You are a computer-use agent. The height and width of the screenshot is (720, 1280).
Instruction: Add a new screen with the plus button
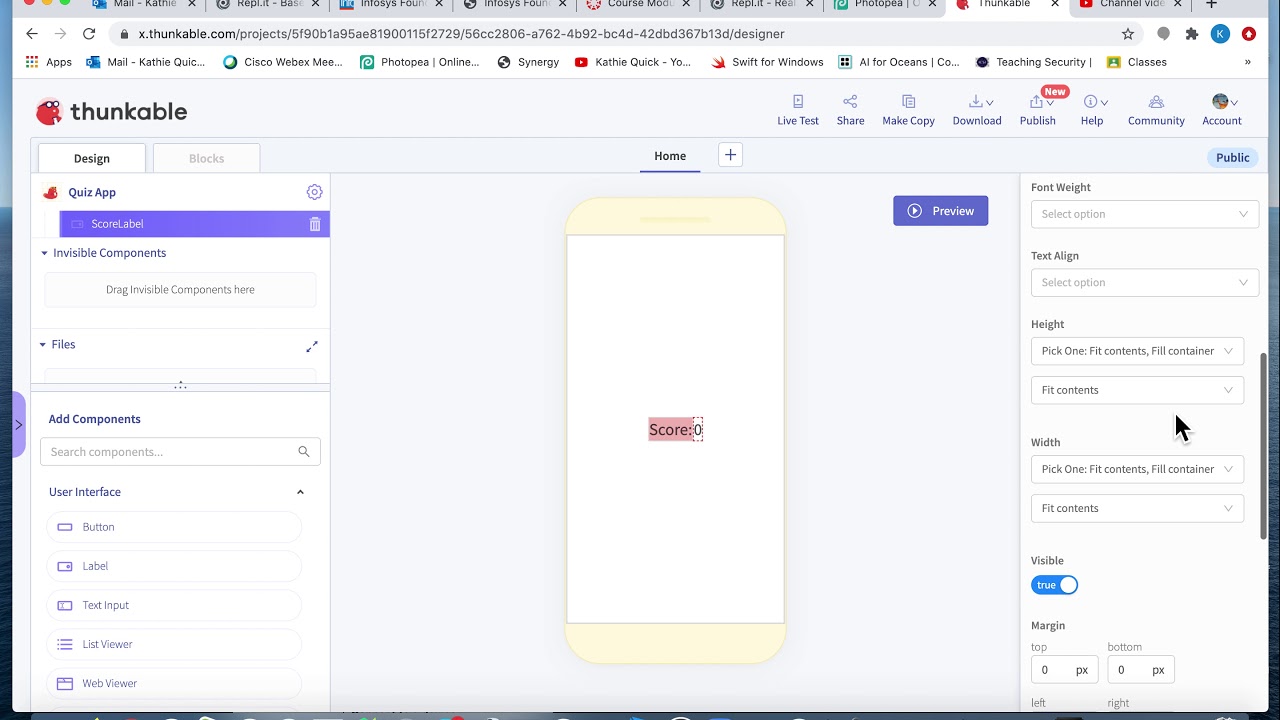click(x=730, y=155)
